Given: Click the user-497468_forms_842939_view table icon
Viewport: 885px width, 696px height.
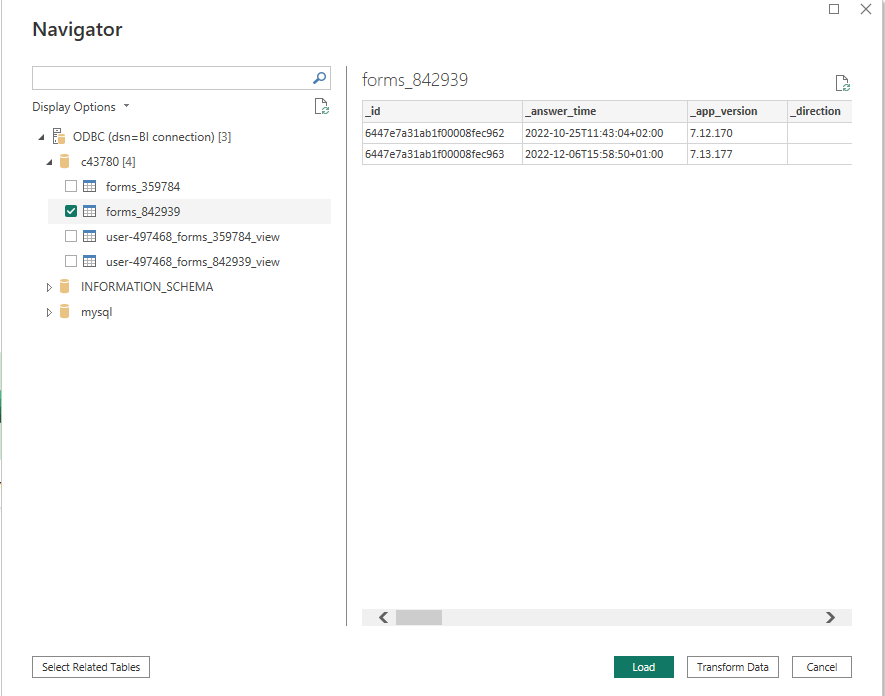Looking at the screenshot, I should [x=89, y=261].
